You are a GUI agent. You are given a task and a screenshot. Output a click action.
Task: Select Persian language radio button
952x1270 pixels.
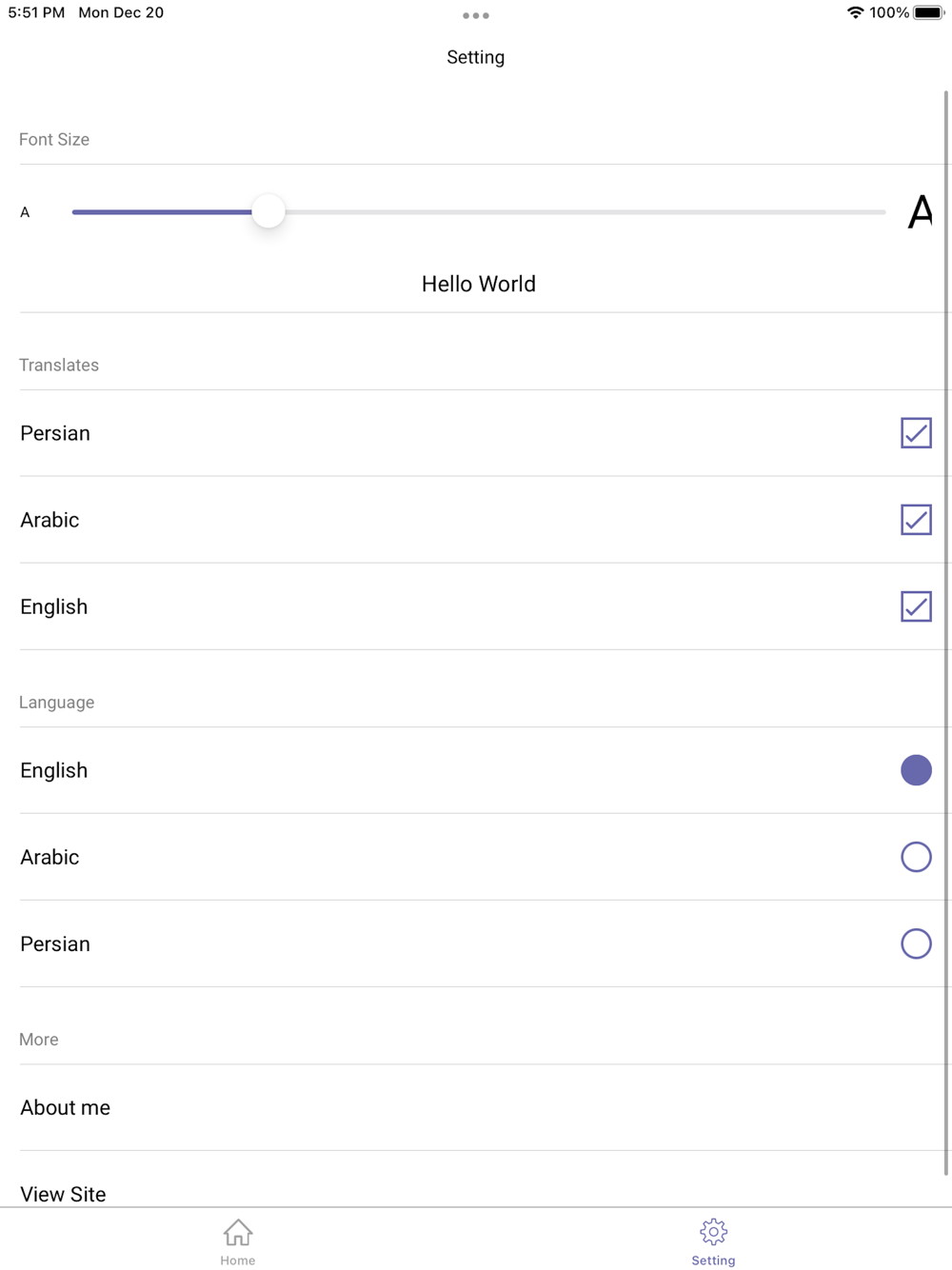click(916, 943)
